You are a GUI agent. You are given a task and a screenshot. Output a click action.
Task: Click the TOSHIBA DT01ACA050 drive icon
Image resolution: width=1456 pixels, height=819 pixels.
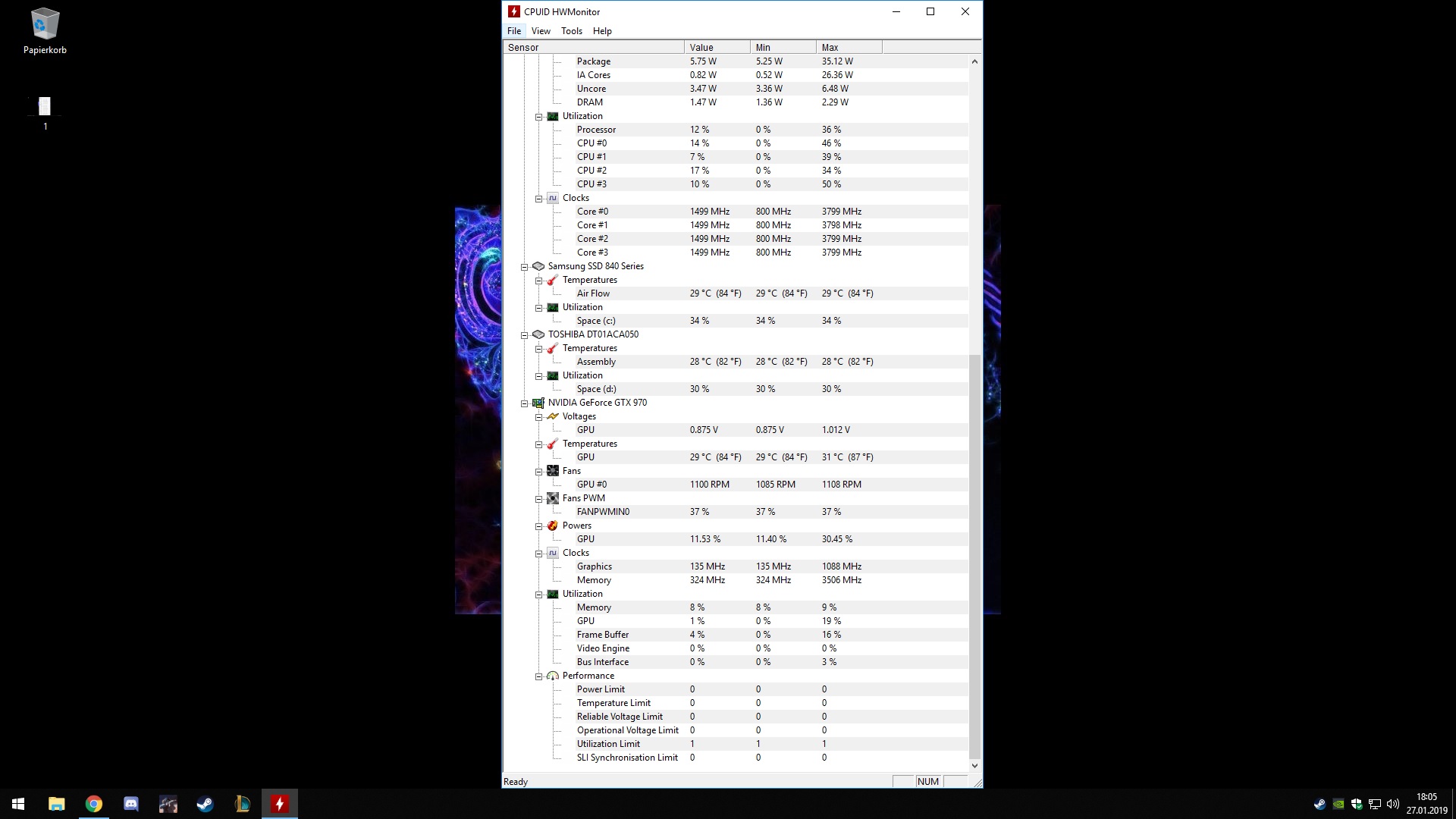[538, 334]
